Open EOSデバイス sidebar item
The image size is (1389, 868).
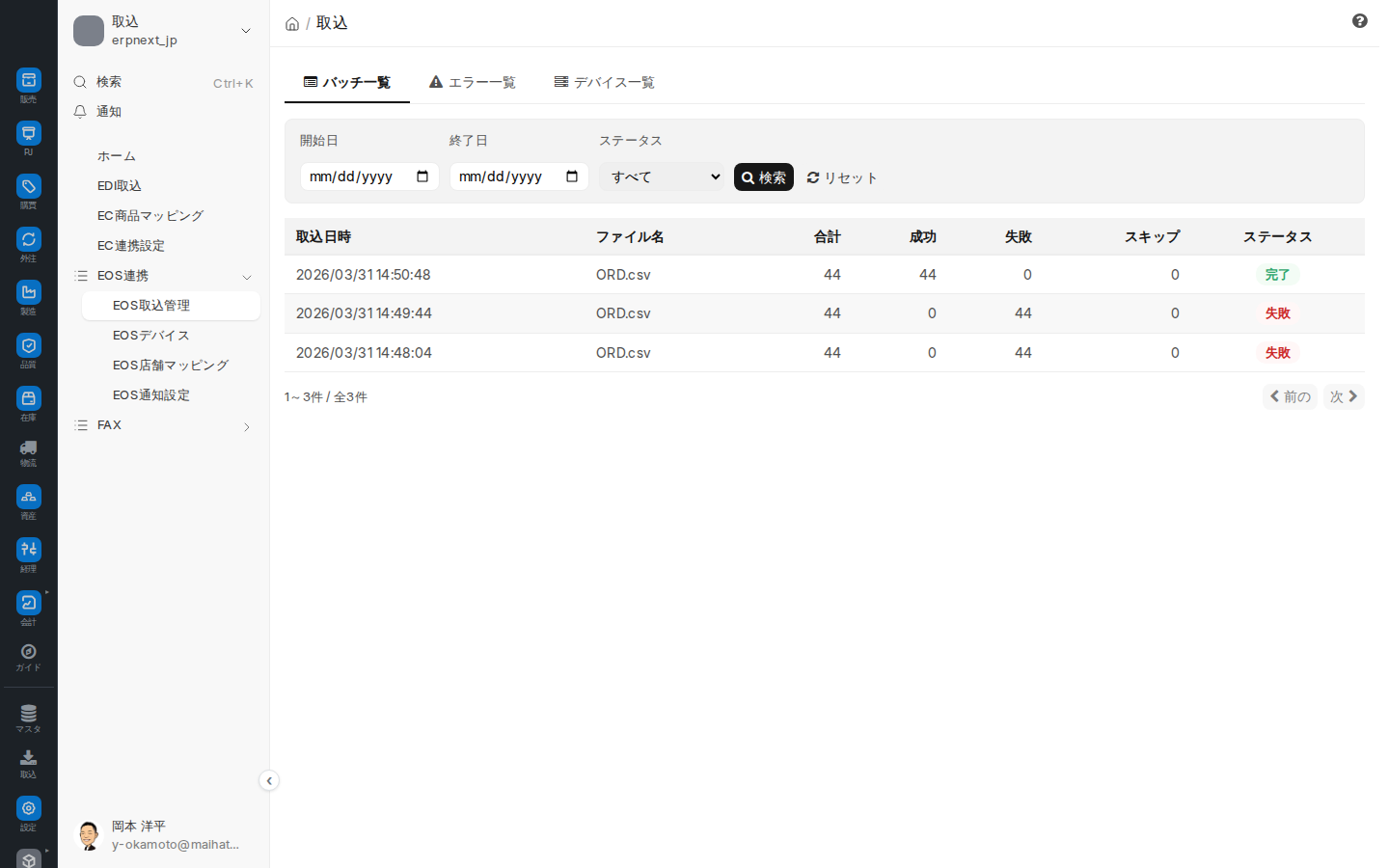click(151, 336)
